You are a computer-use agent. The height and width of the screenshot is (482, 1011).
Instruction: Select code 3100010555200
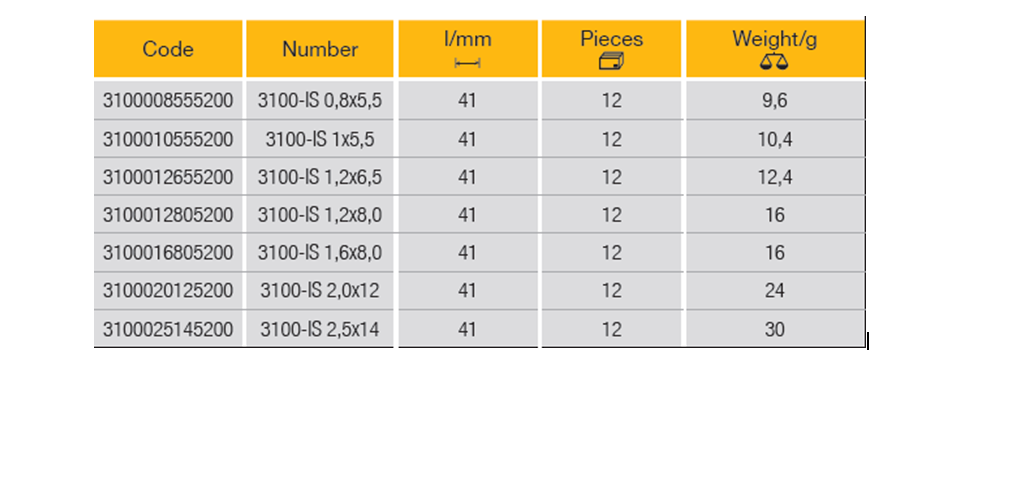point(168,139)
